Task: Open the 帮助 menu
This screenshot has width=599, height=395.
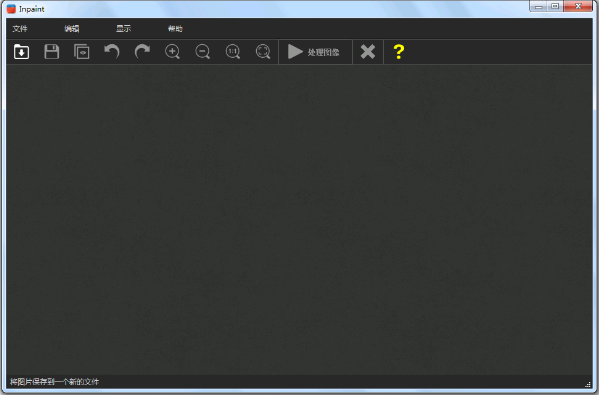Action: 175,29
